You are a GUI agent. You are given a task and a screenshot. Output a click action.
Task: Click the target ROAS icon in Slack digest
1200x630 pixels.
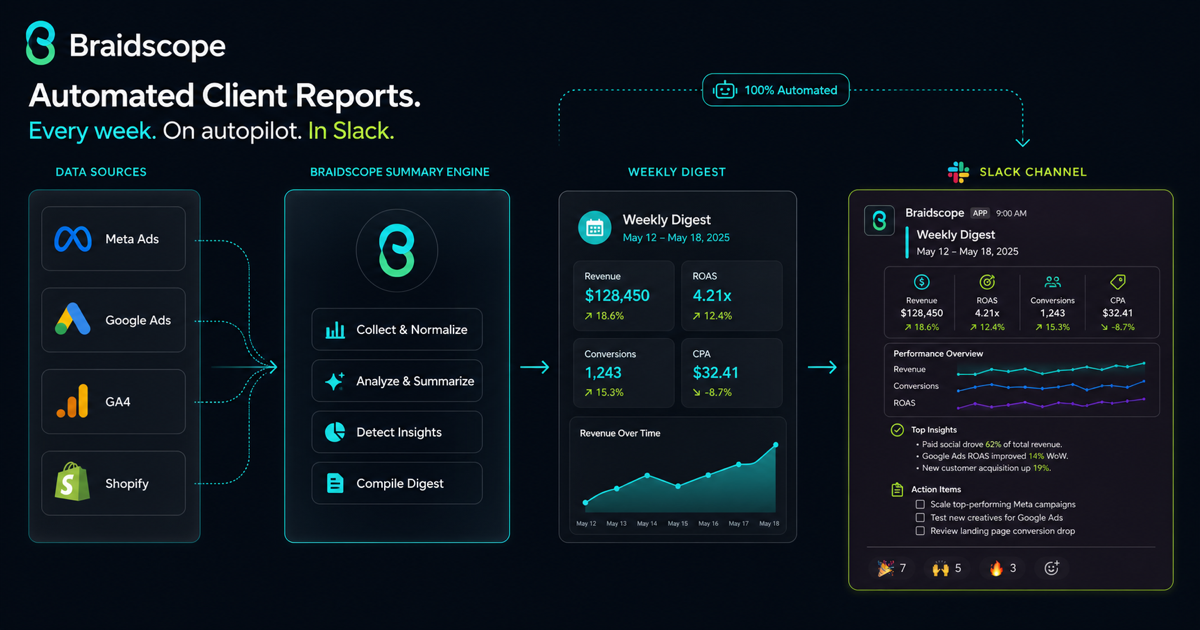point(987,282)
